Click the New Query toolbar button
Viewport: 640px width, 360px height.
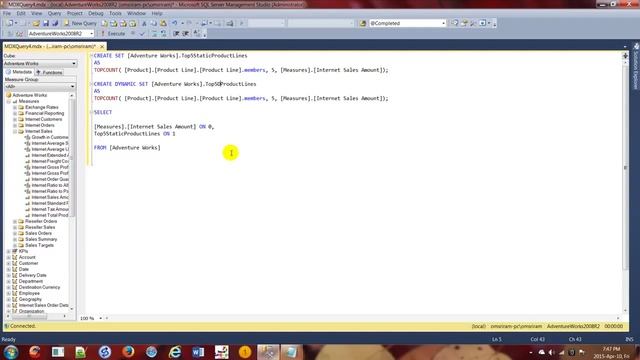[80, 23]
